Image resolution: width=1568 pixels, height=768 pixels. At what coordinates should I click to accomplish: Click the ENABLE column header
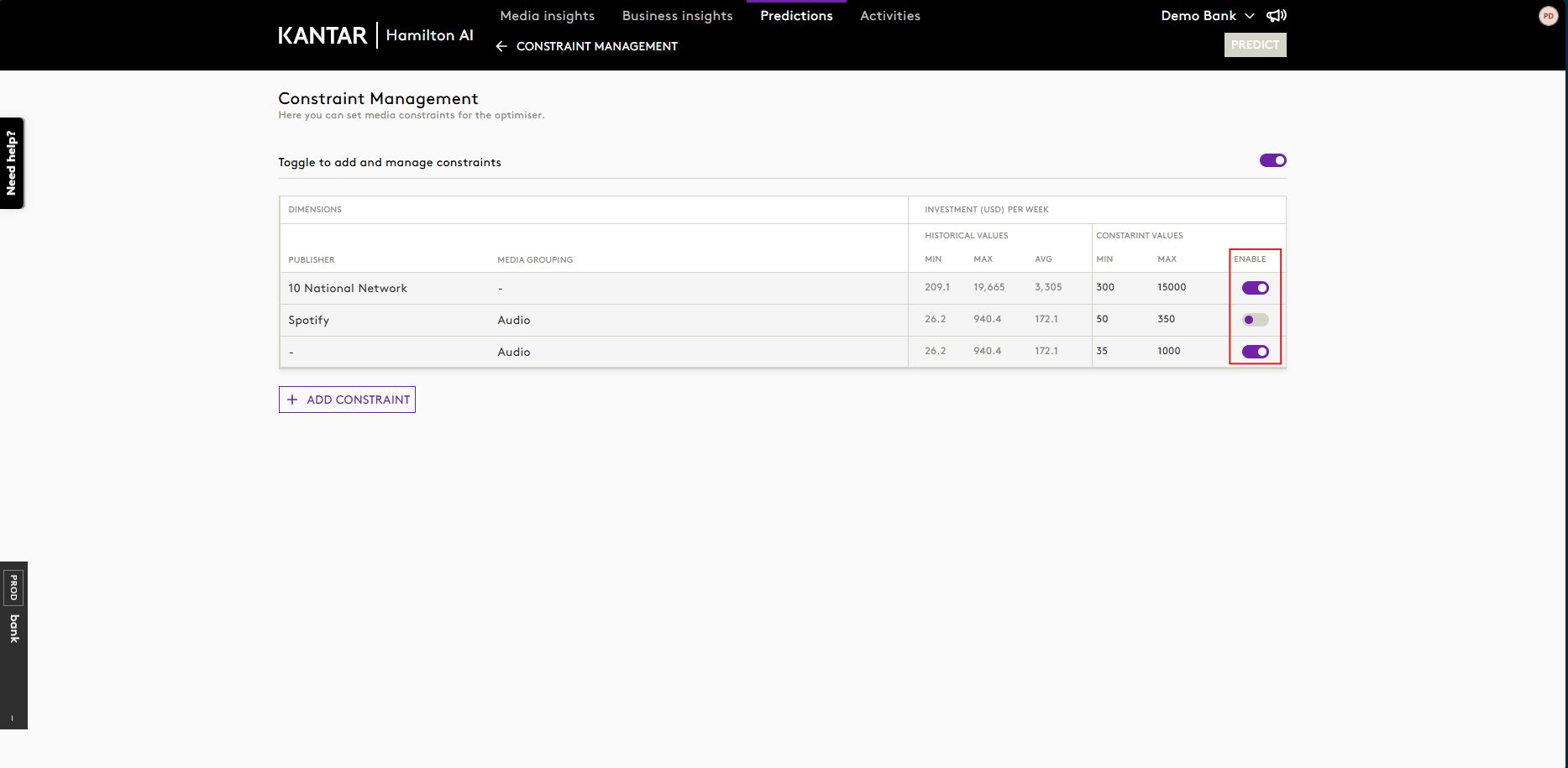pyautogui.click(x=1250, y=259)
